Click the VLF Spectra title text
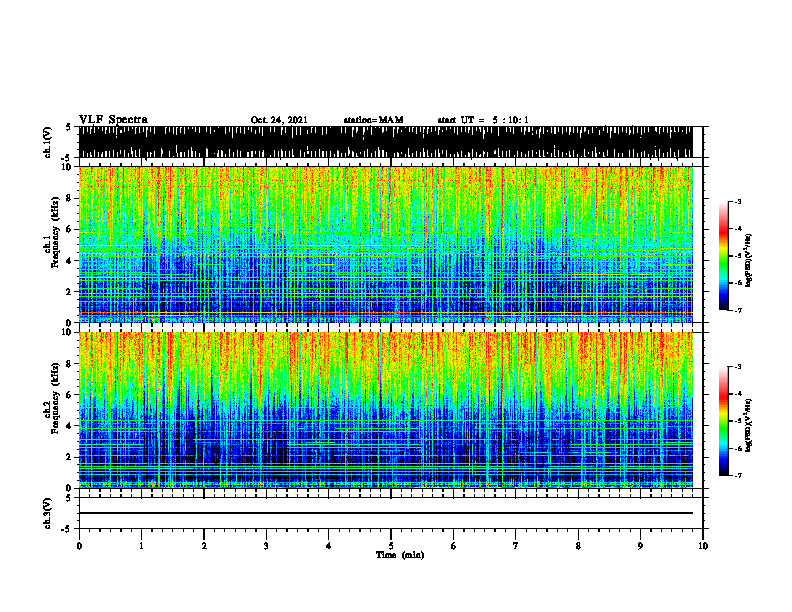792x612 pixels. pos(113,120)
